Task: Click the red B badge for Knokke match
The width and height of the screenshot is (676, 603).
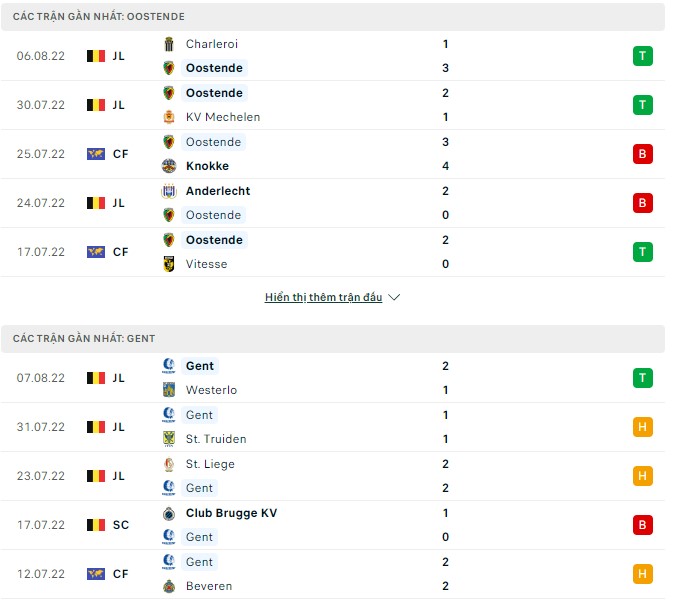Action: [x=643, y=154]
